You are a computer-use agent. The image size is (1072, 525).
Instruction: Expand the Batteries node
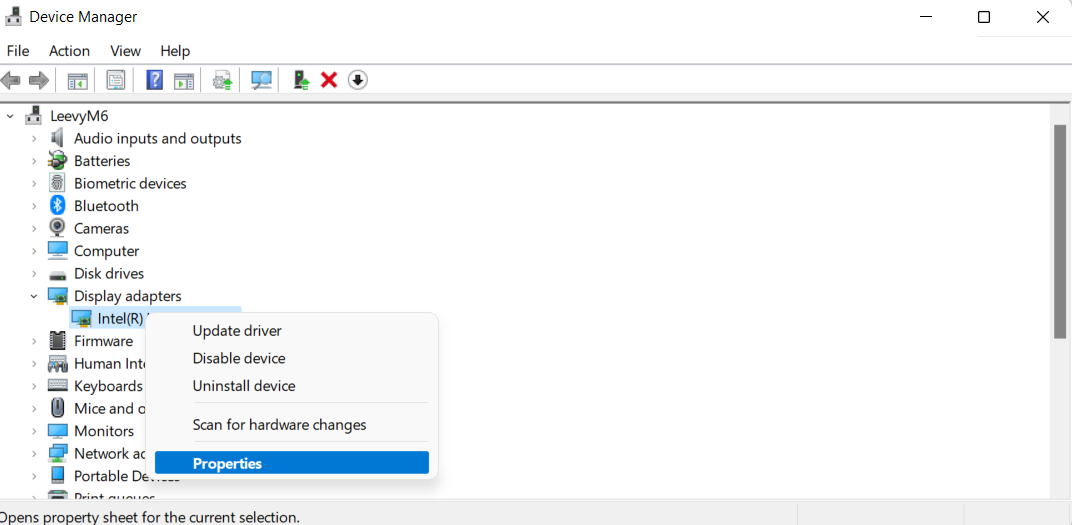tap(34, 161)
